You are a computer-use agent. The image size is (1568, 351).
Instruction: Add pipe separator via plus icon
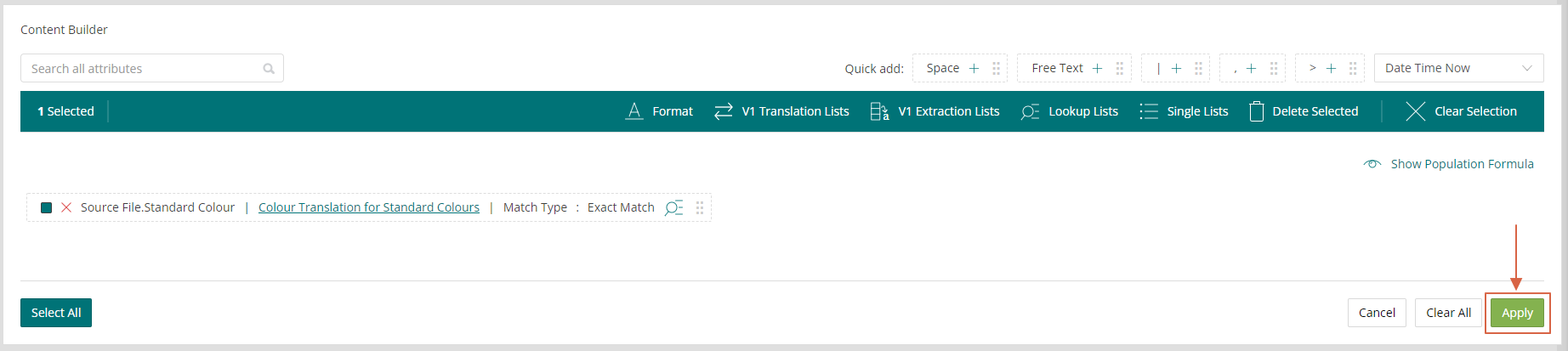click(x=1177, y=68)
